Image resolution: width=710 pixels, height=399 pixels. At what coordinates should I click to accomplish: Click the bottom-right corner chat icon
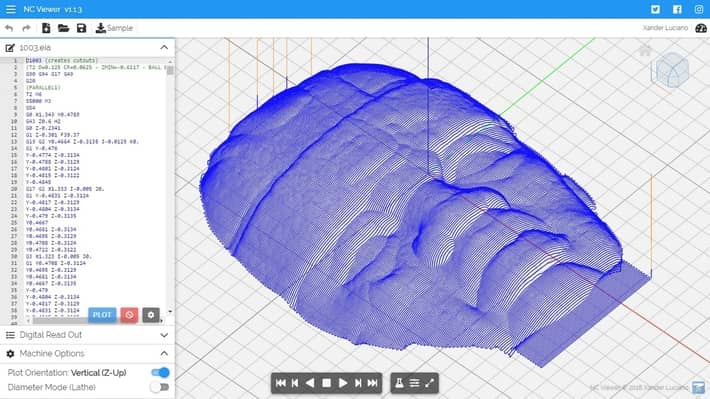tap(698, 387)
